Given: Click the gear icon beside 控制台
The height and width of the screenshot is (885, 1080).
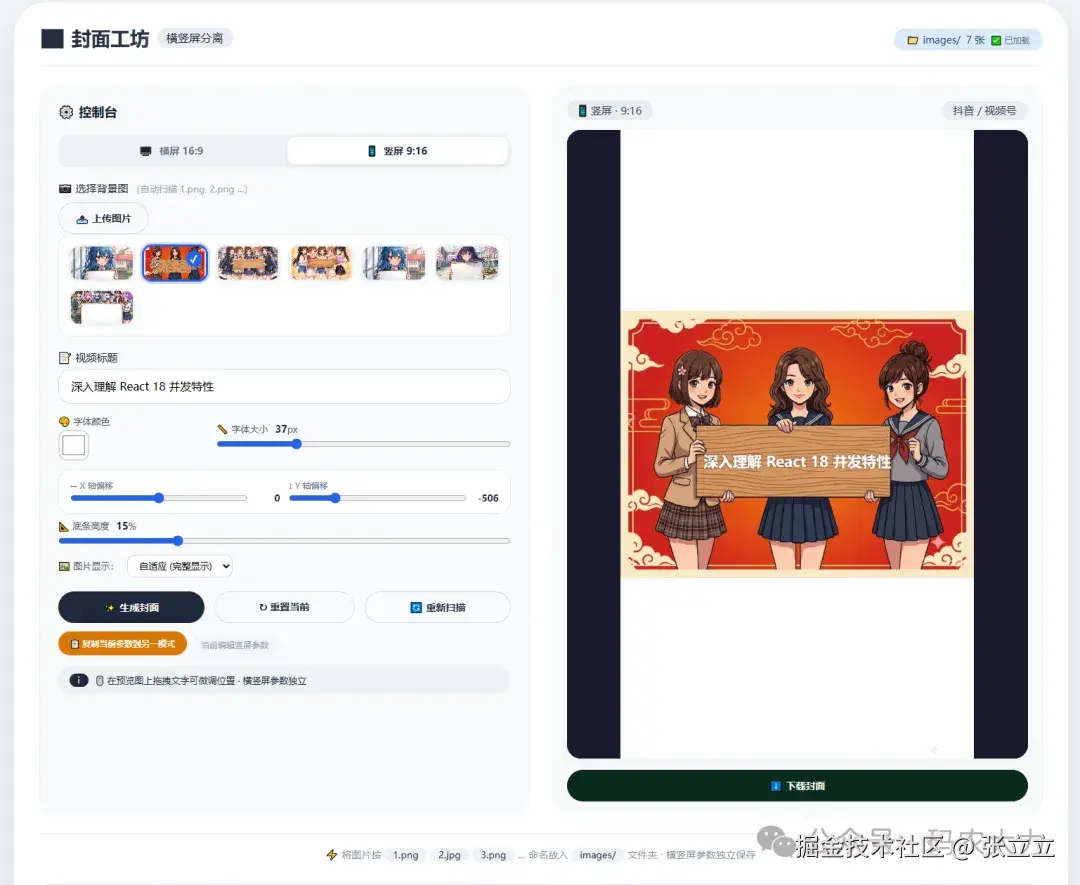Looking at the screenshot, I should coord(66,112).
